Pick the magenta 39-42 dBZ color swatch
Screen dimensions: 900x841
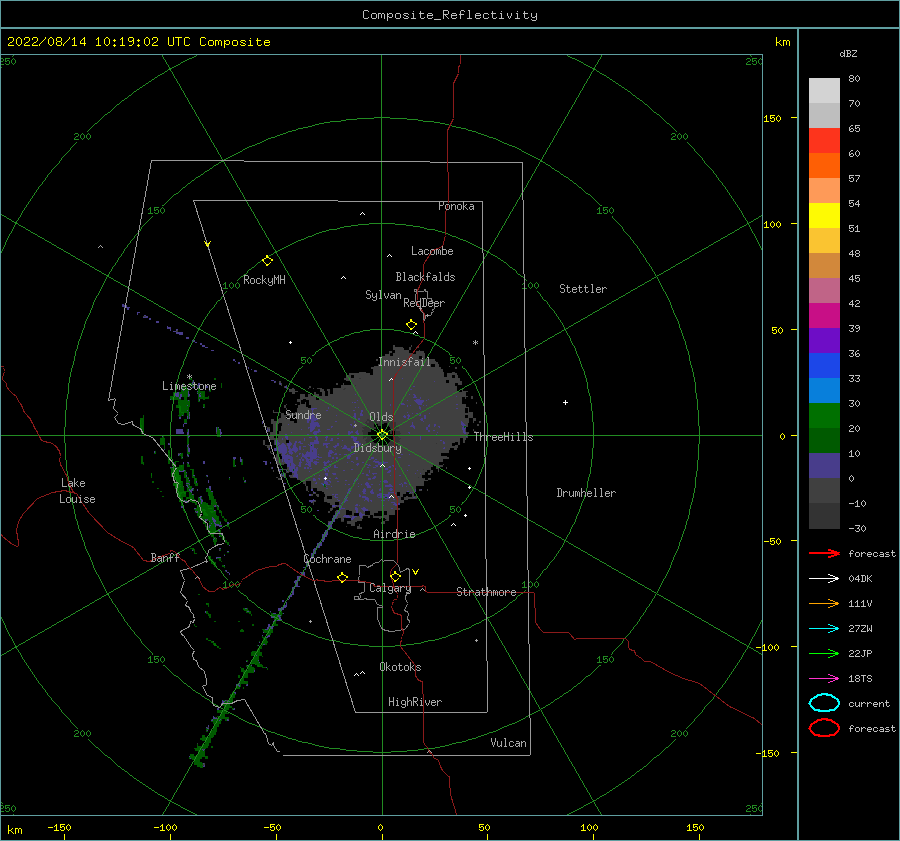(824, 316)
